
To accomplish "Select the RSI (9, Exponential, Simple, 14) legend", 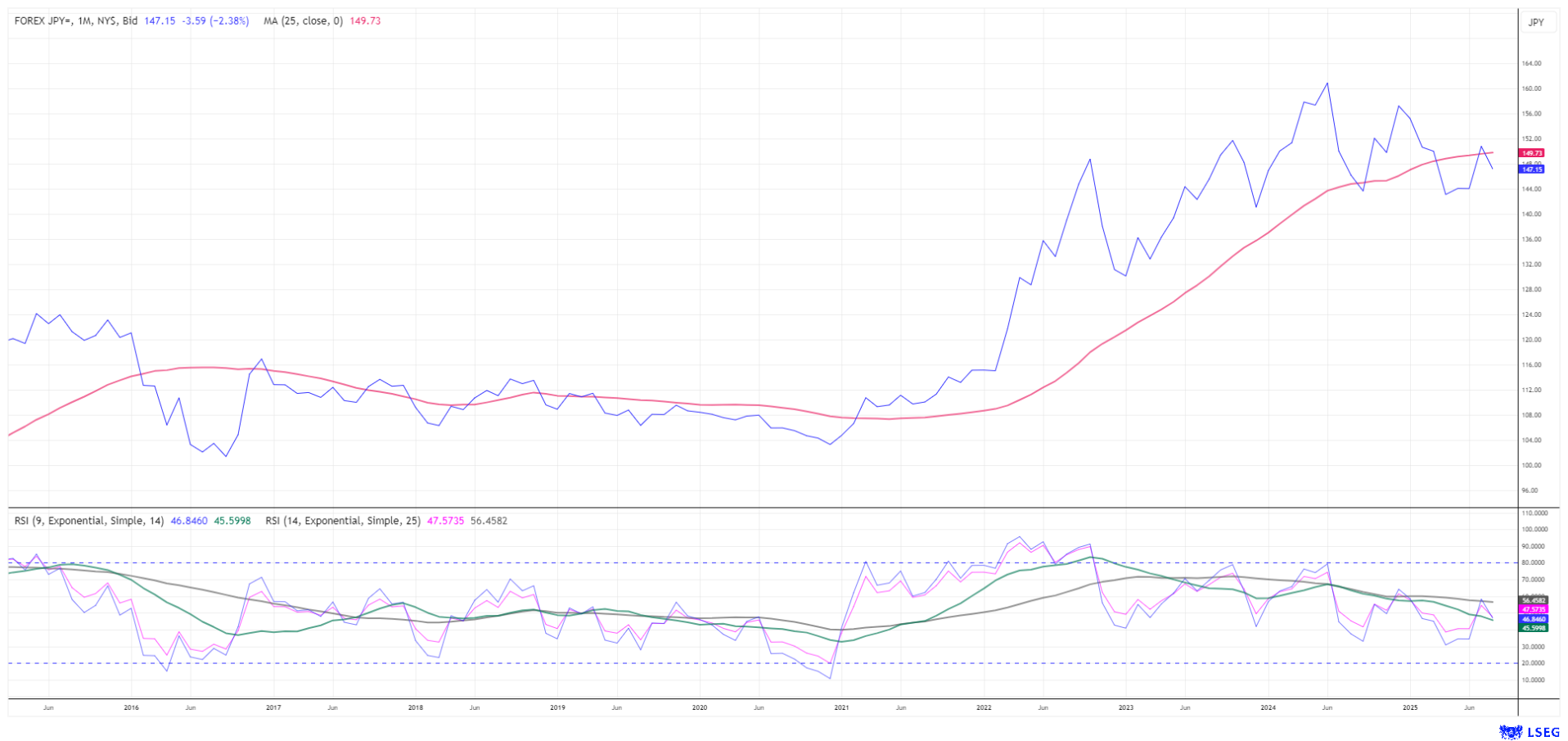I will (x=89, y=521).
